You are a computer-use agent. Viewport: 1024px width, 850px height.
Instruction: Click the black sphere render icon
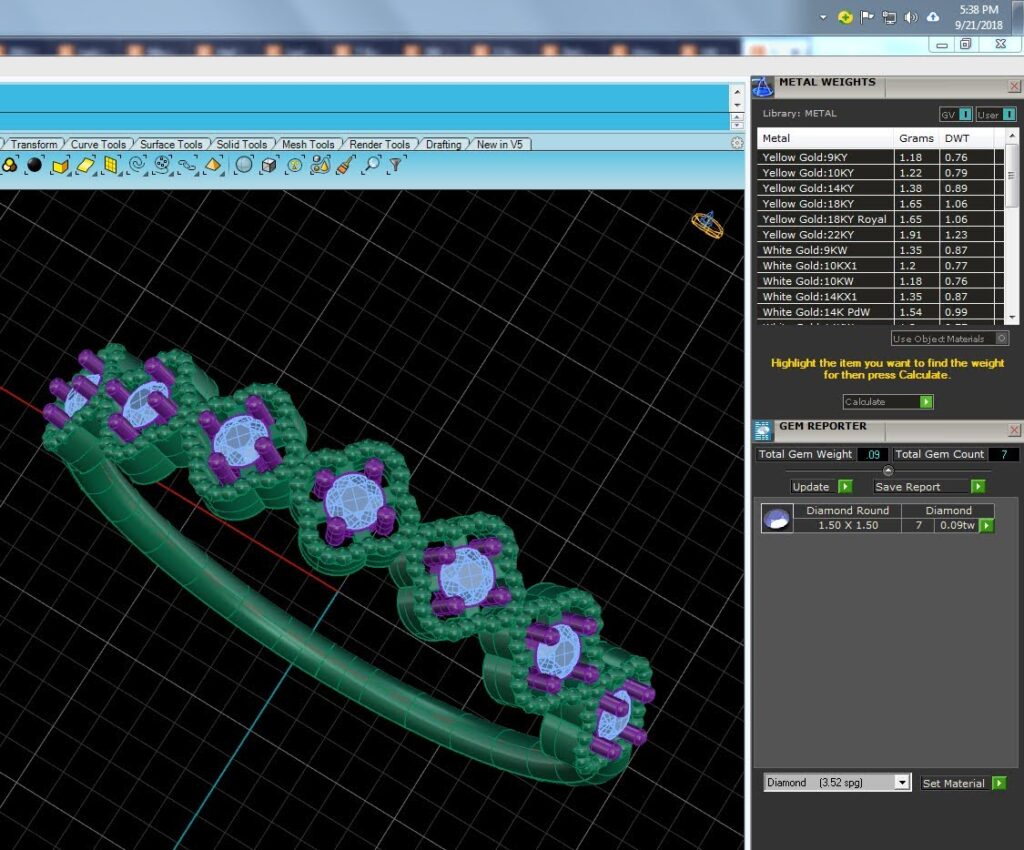(35, 165)
